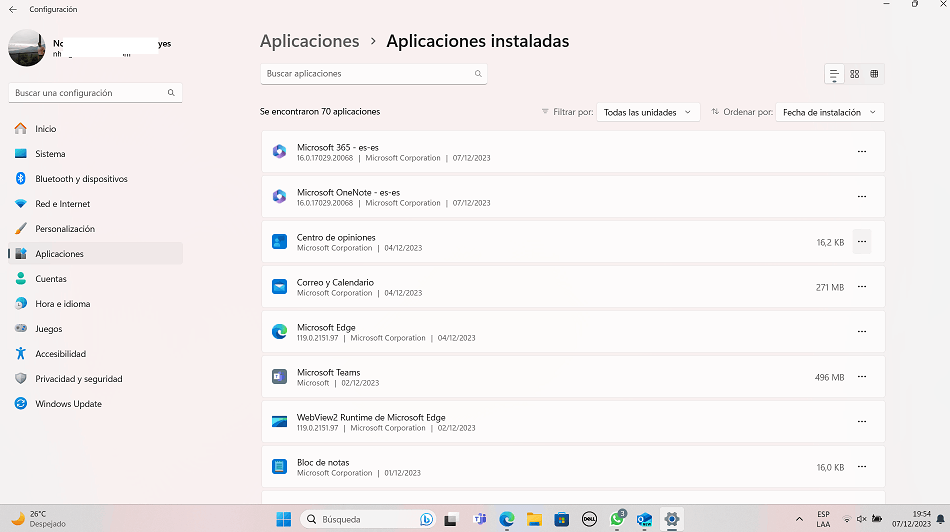This screenshot has width=950, height=532.
Task: Open more options for WebView2 Runtime
Action: coord(862,422)
